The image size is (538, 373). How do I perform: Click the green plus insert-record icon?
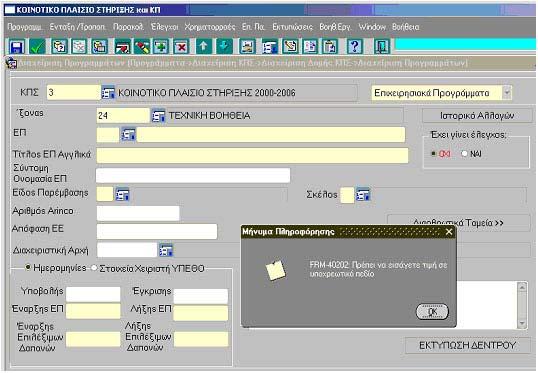[x=161, y=46]
